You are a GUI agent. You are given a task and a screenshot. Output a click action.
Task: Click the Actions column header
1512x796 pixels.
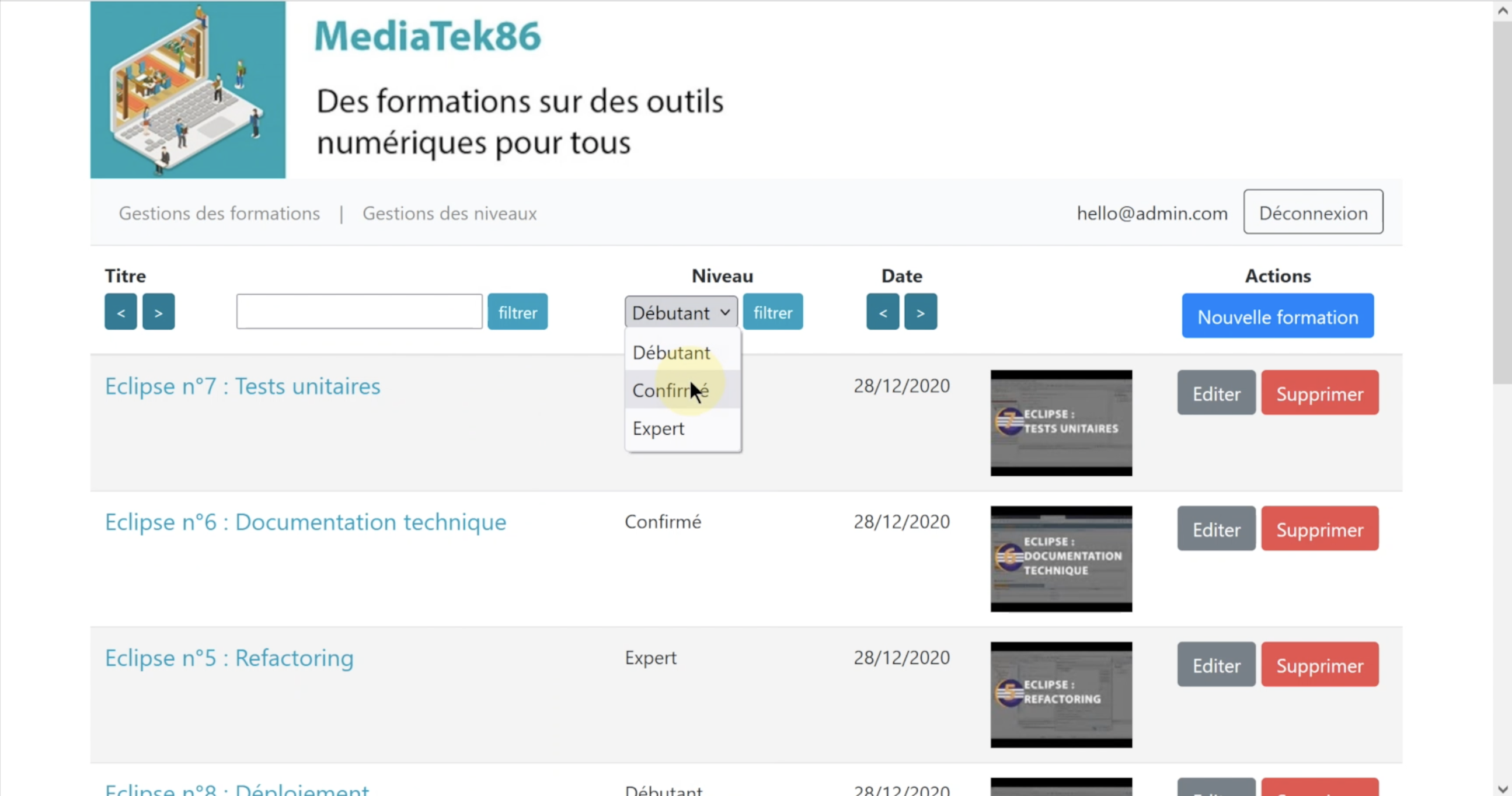coord(1278,275)
